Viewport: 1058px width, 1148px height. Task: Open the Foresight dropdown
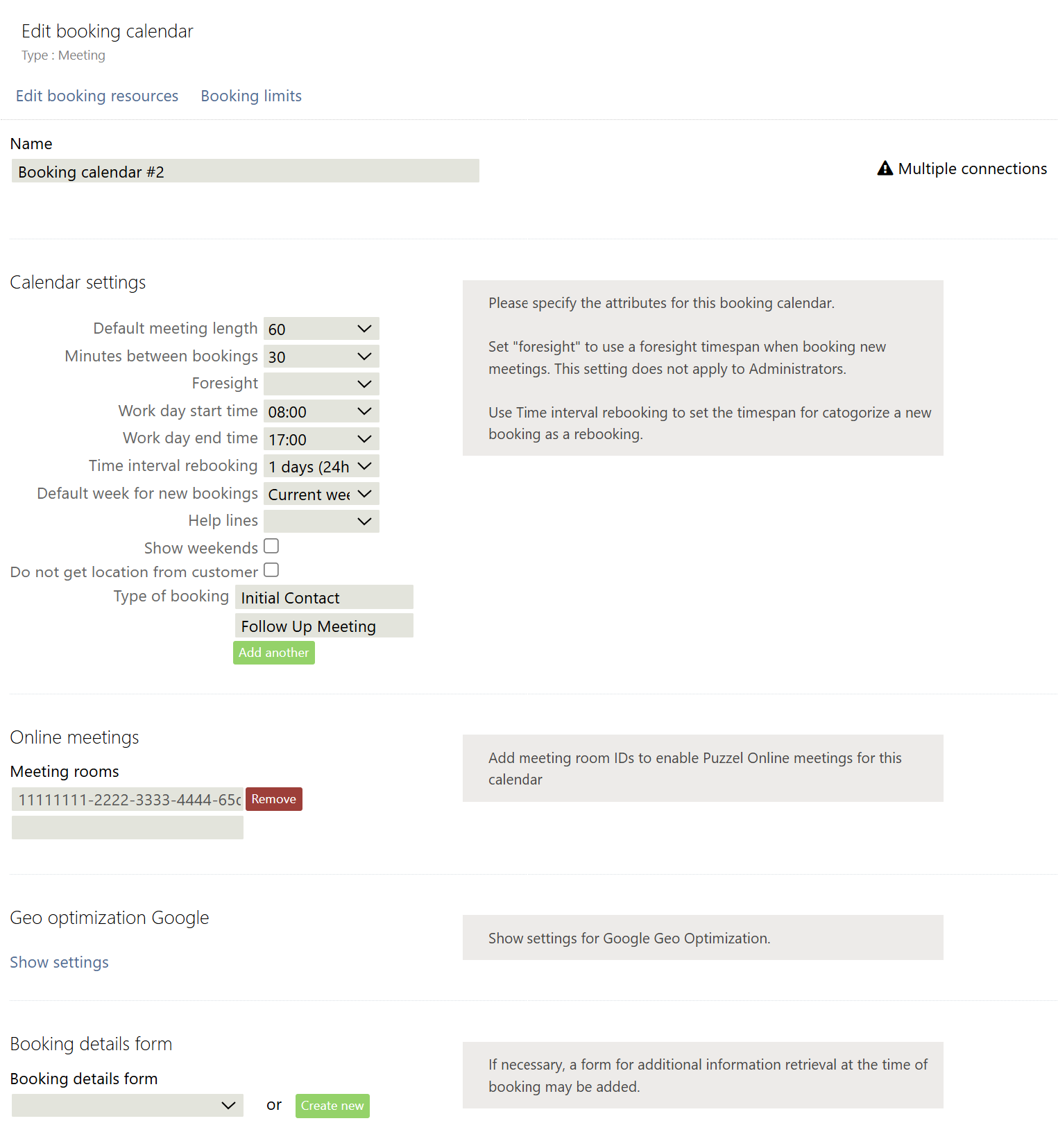[321, 384]
